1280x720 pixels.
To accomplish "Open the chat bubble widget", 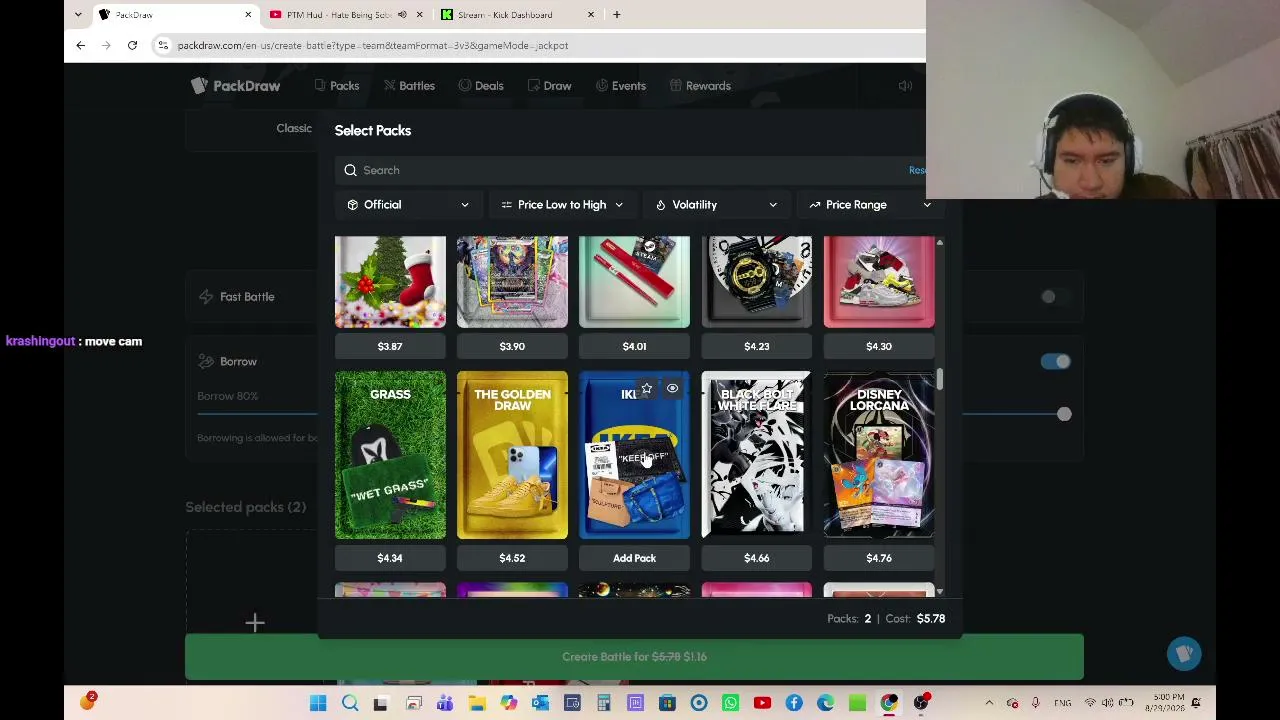I will (x=1184, y=654).
